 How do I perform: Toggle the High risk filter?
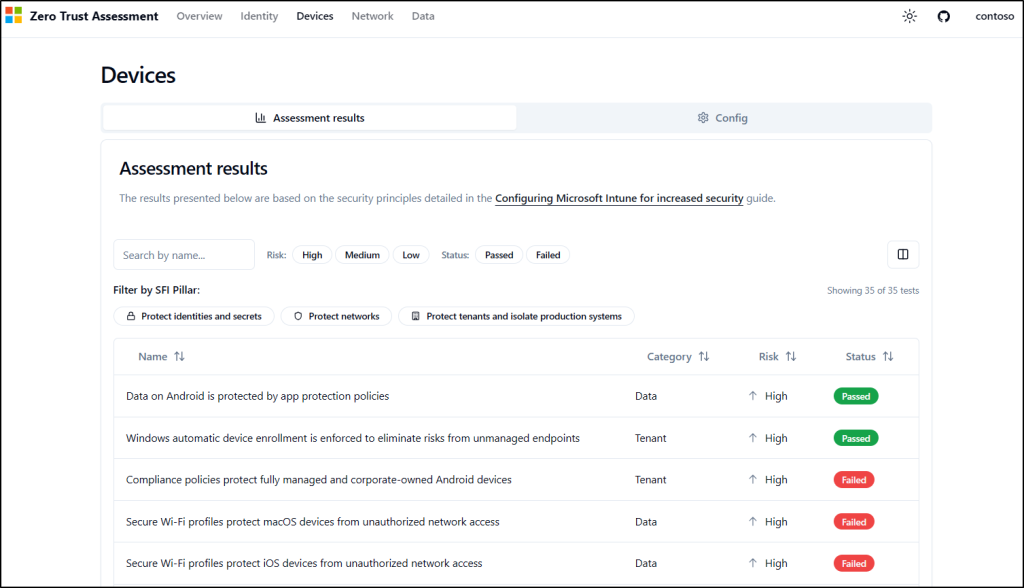pyautogui.click(x=312, y=255)
